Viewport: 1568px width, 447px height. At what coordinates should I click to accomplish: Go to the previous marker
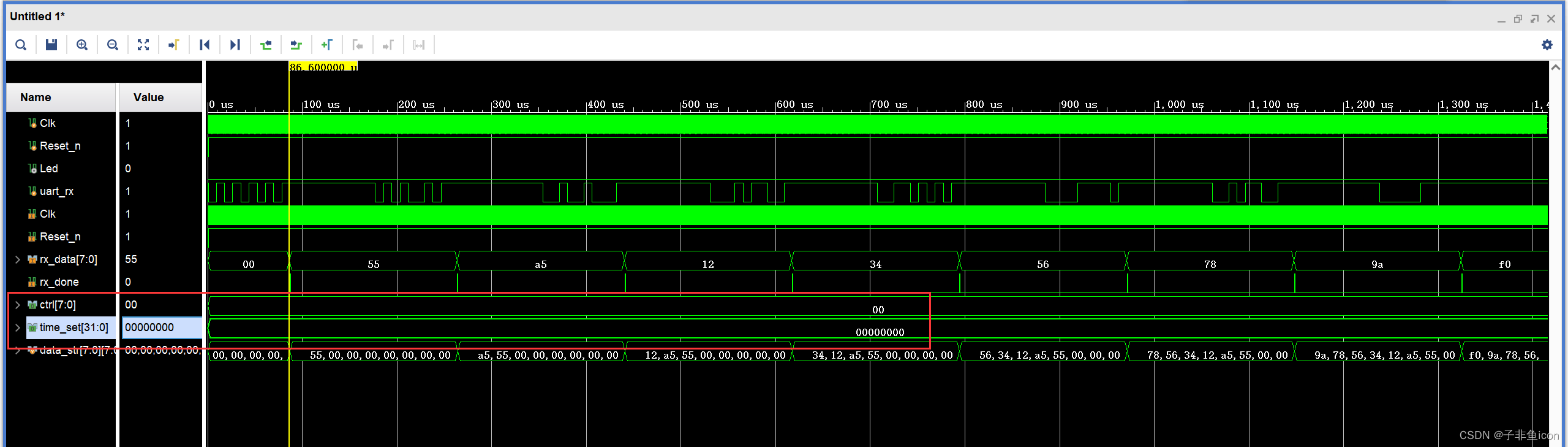point(358,45)
